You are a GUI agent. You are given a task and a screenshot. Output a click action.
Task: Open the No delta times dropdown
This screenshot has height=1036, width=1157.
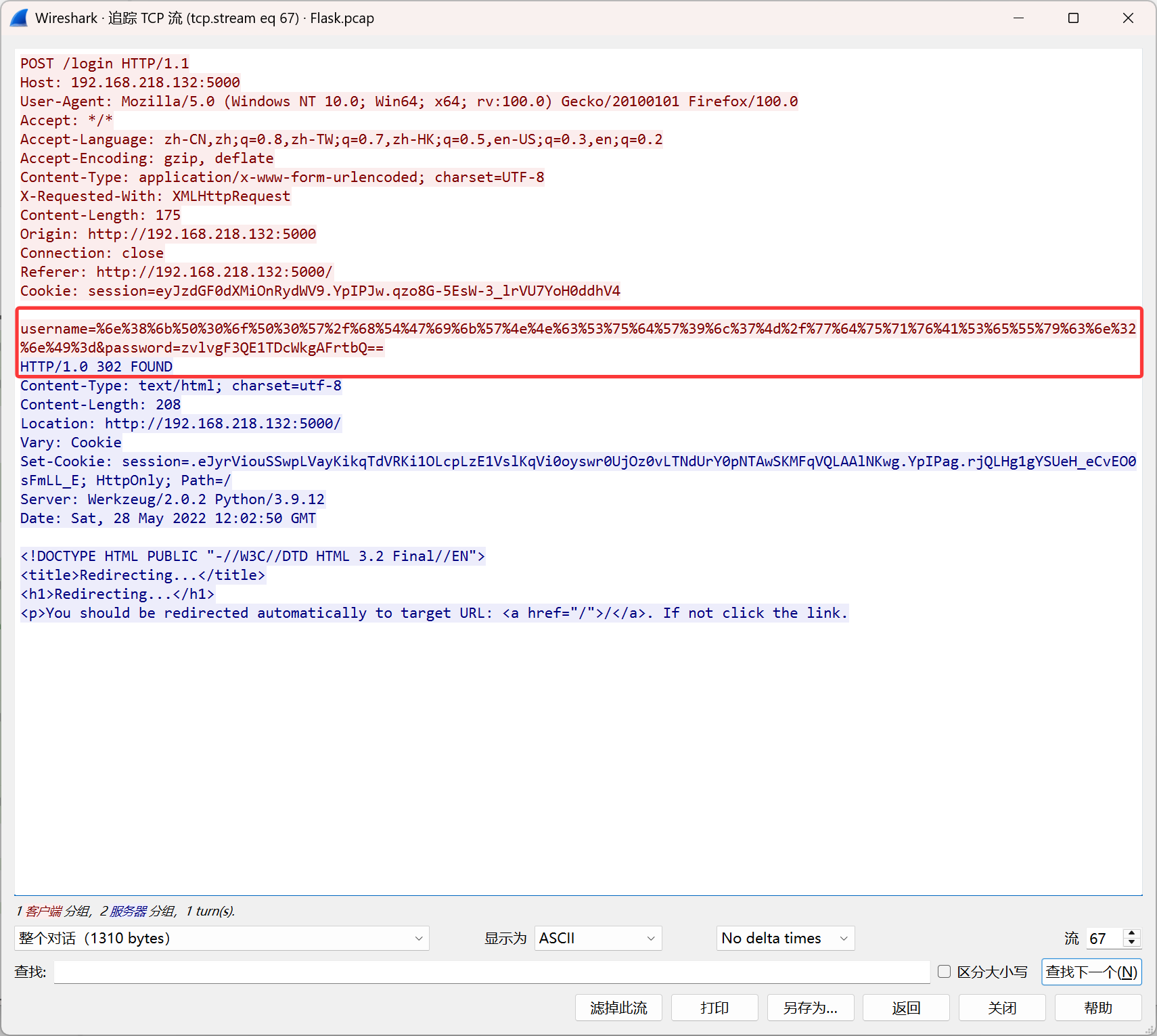[786, 938]
